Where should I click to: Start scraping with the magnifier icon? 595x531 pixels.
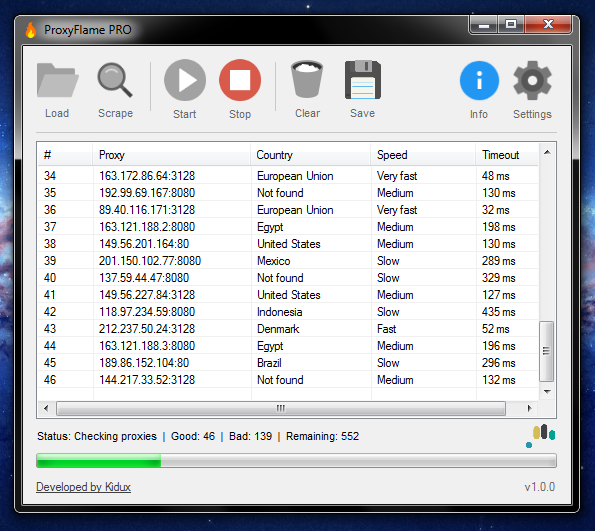pos(115,80)
